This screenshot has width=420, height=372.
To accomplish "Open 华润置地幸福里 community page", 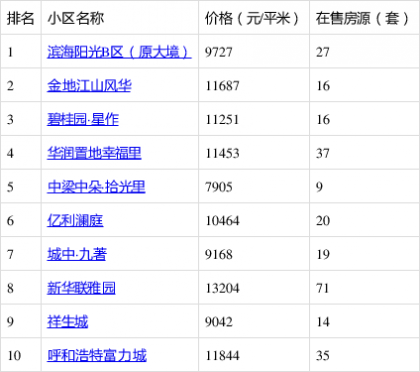I will (94, 153).
